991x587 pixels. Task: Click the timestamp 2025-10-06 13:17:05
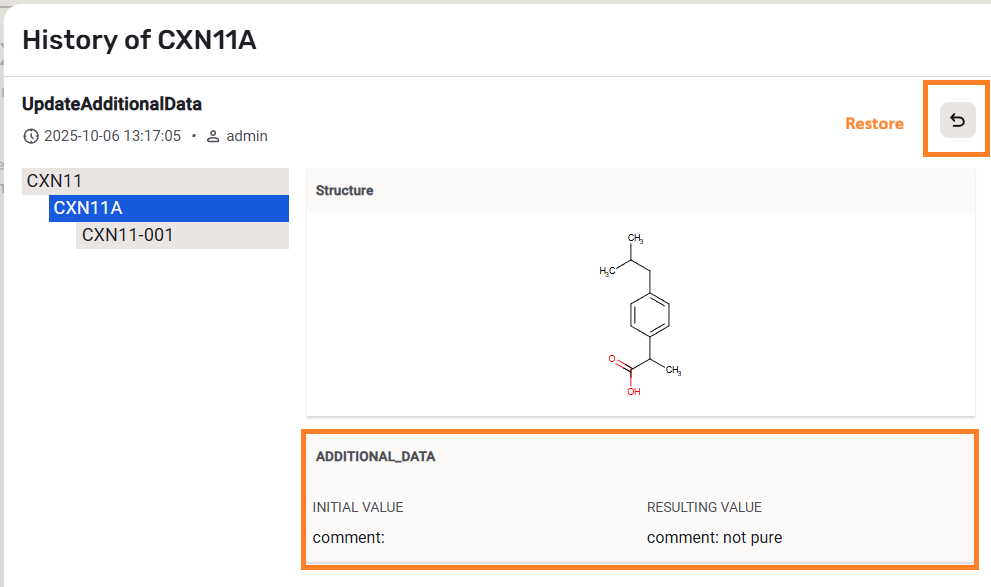113,136
